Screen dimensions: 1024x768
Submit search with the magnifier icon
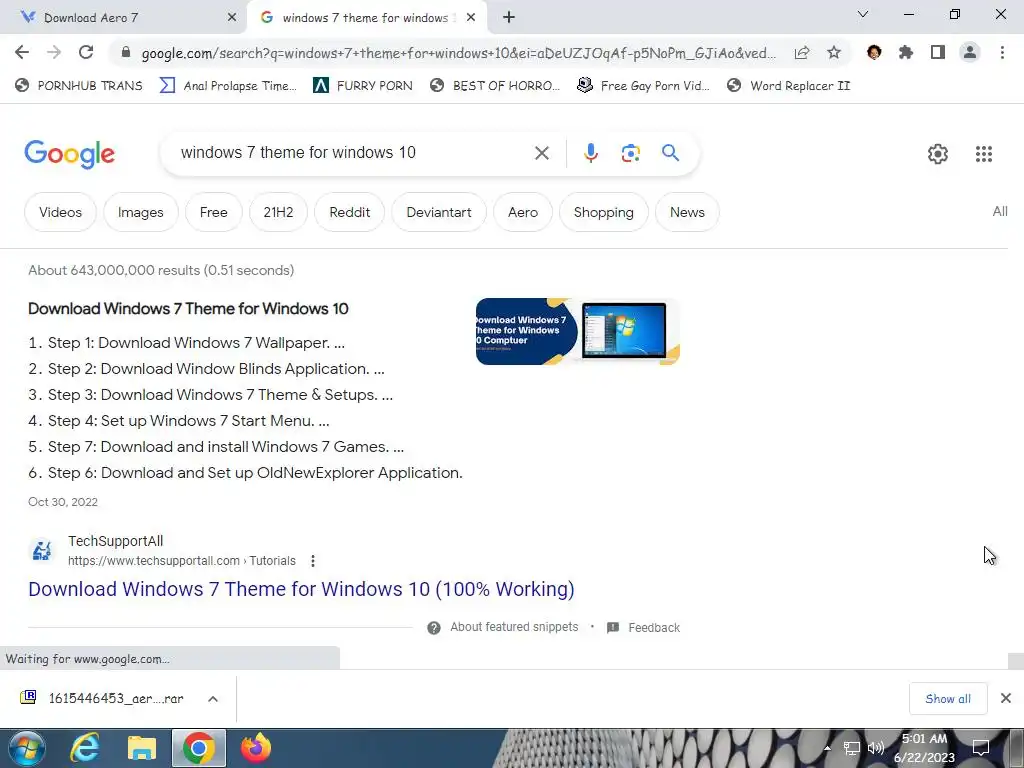[671, 153]
